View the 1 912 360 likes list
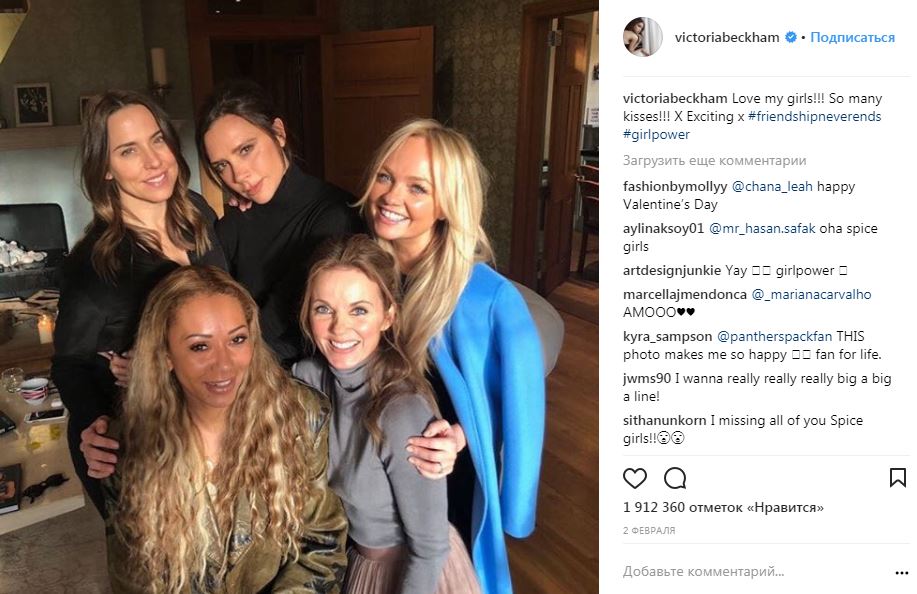 click(723, 507)
